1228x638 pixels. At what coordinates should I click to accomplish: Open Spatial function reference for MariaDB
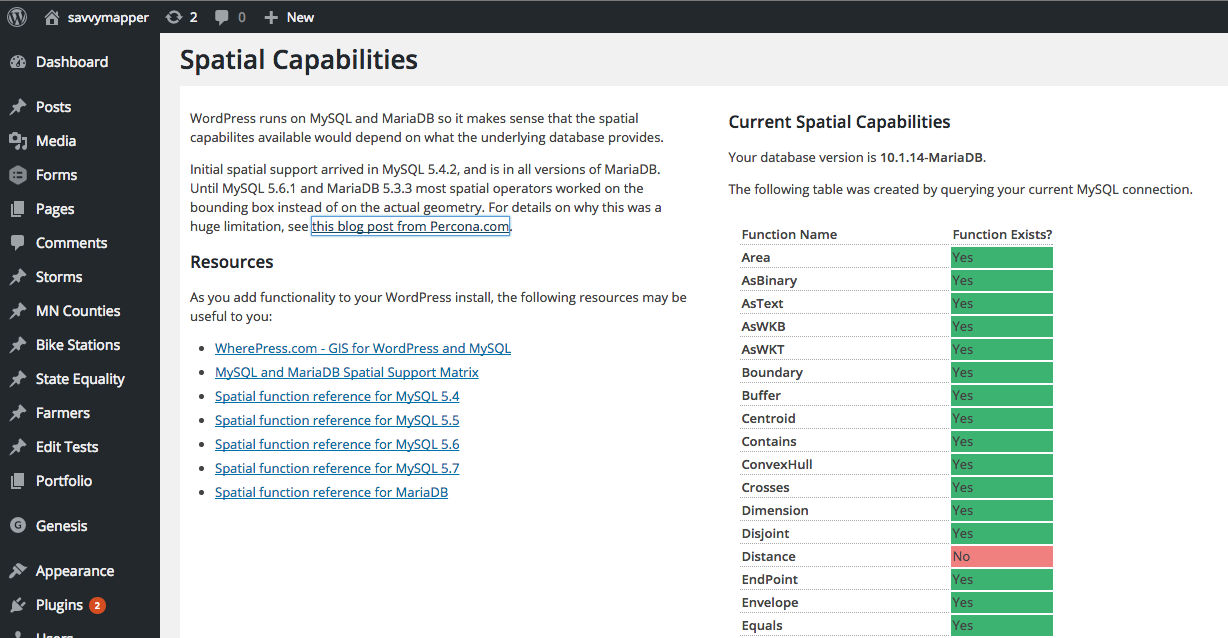(x=331, y=492)
